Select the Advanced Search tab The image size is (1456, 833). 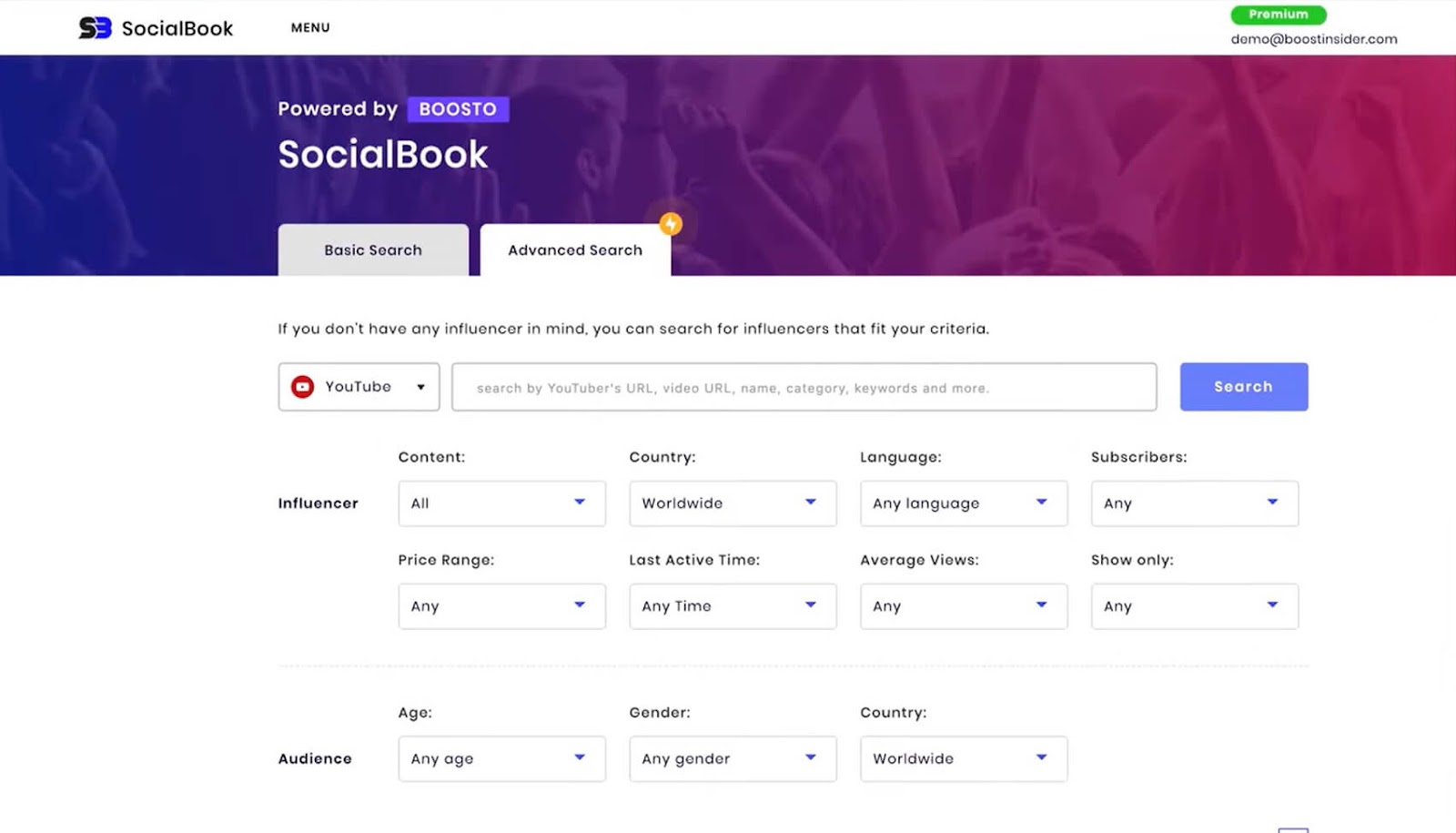[575, 249]
